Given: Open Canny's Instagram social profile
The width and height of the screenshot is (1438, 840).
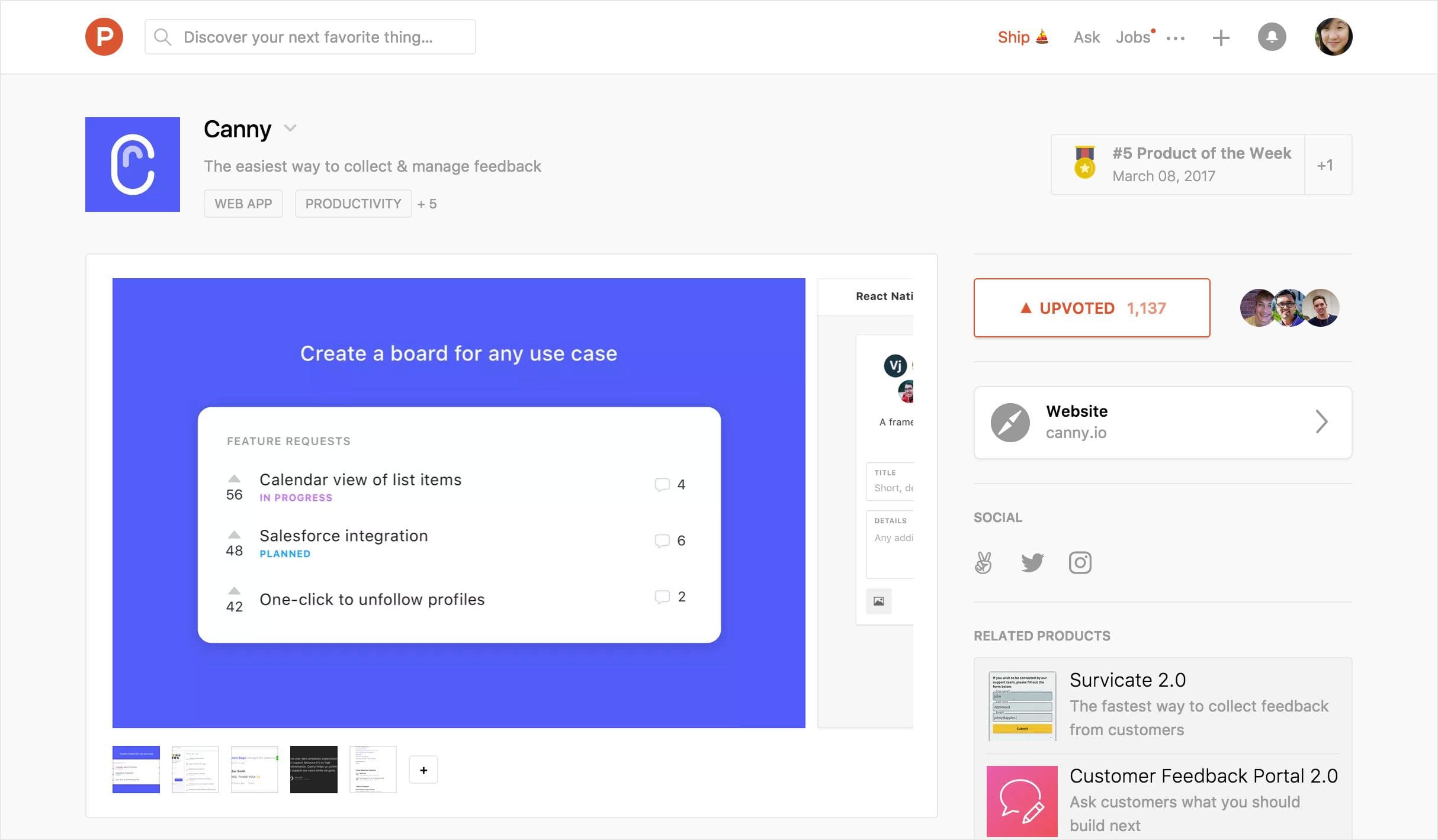Looking at the screenshot, I should coord(1079,562).
